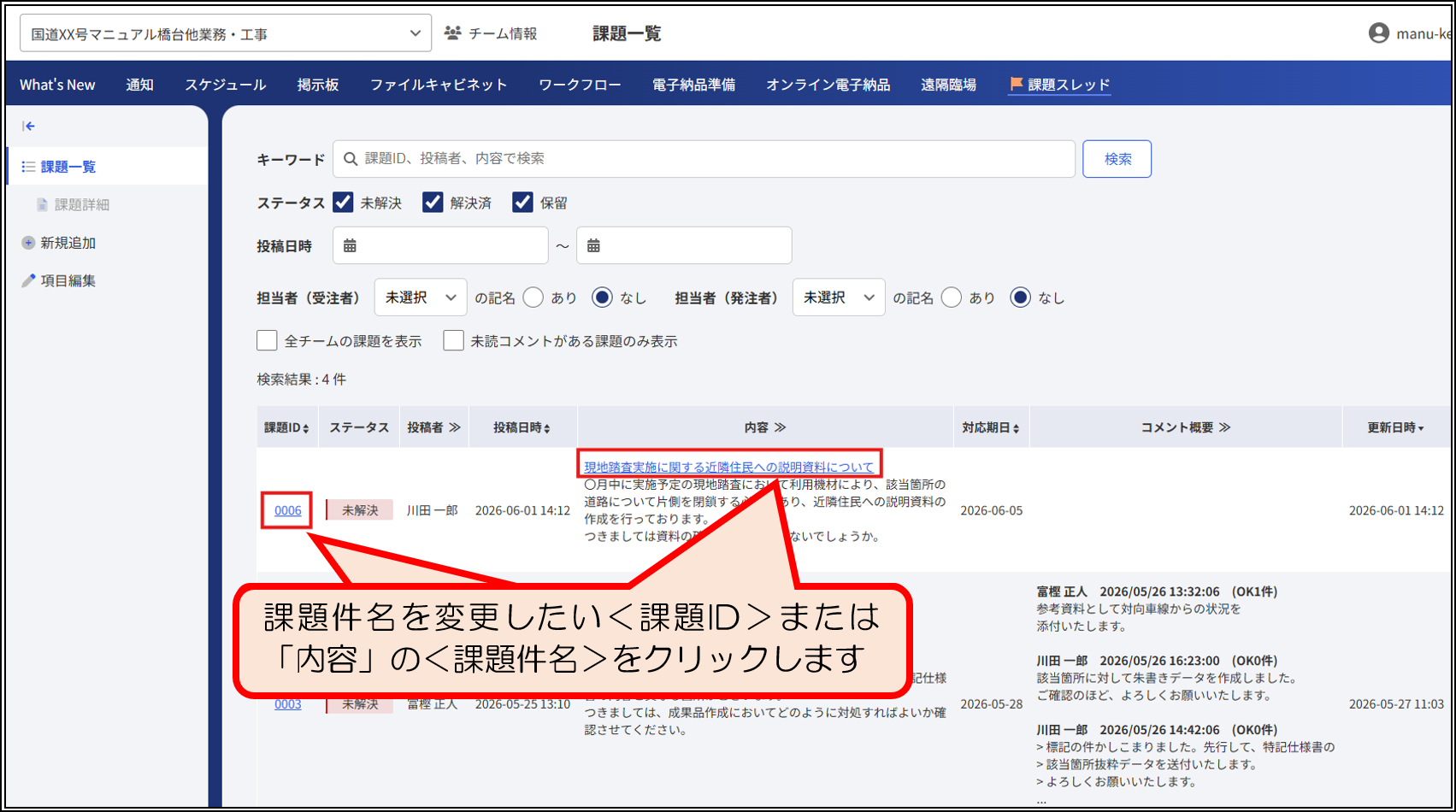Select あり radio for 受注者 signature

(533, 297)
